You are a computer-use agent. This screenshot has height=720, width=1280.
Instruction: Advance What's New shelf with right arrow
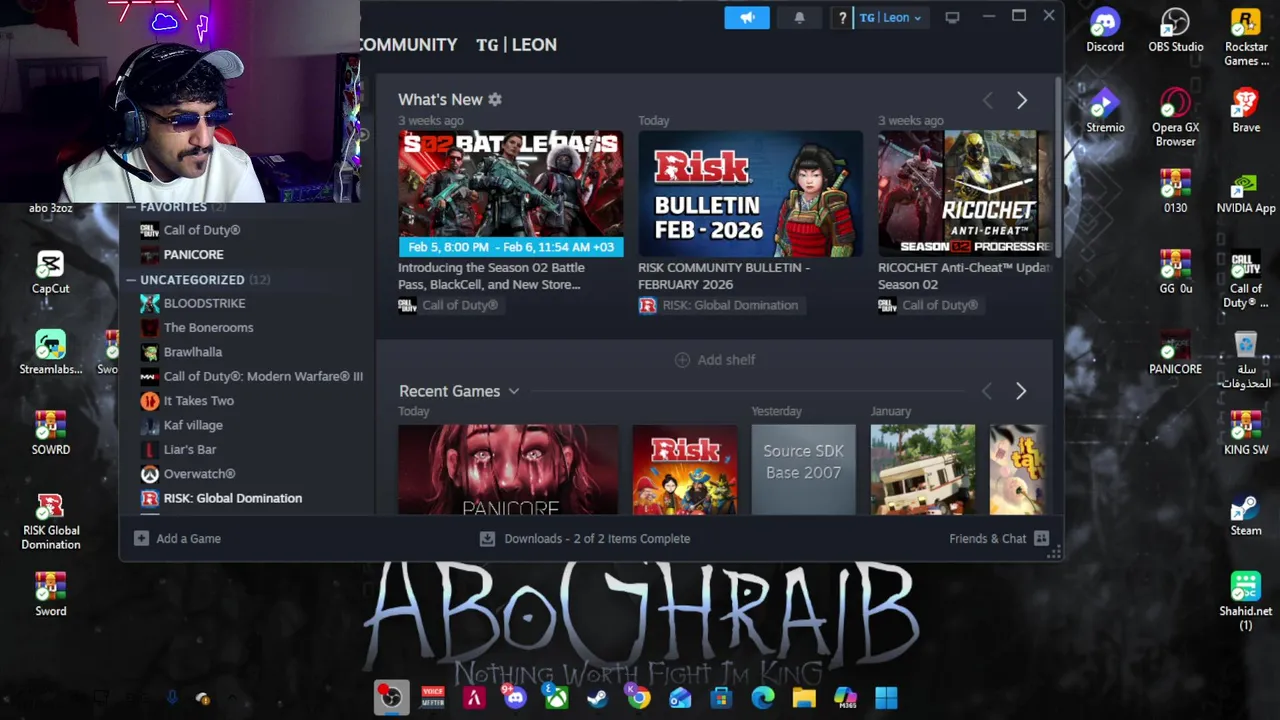click(1021, 100)
